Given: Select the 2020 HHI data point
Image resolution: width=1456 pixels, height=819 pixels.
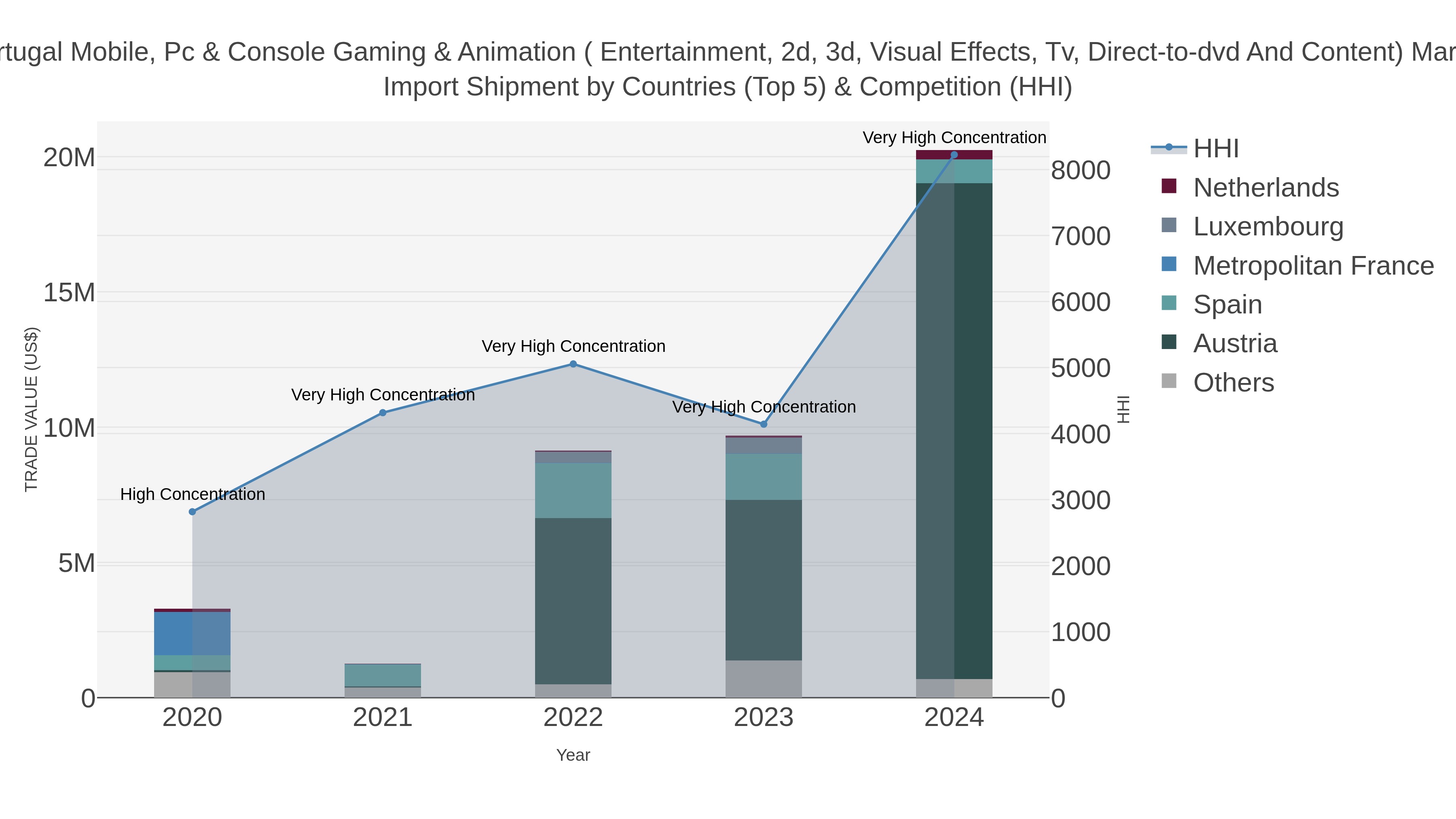Looking at the screenshot, I should click(192, 512).
